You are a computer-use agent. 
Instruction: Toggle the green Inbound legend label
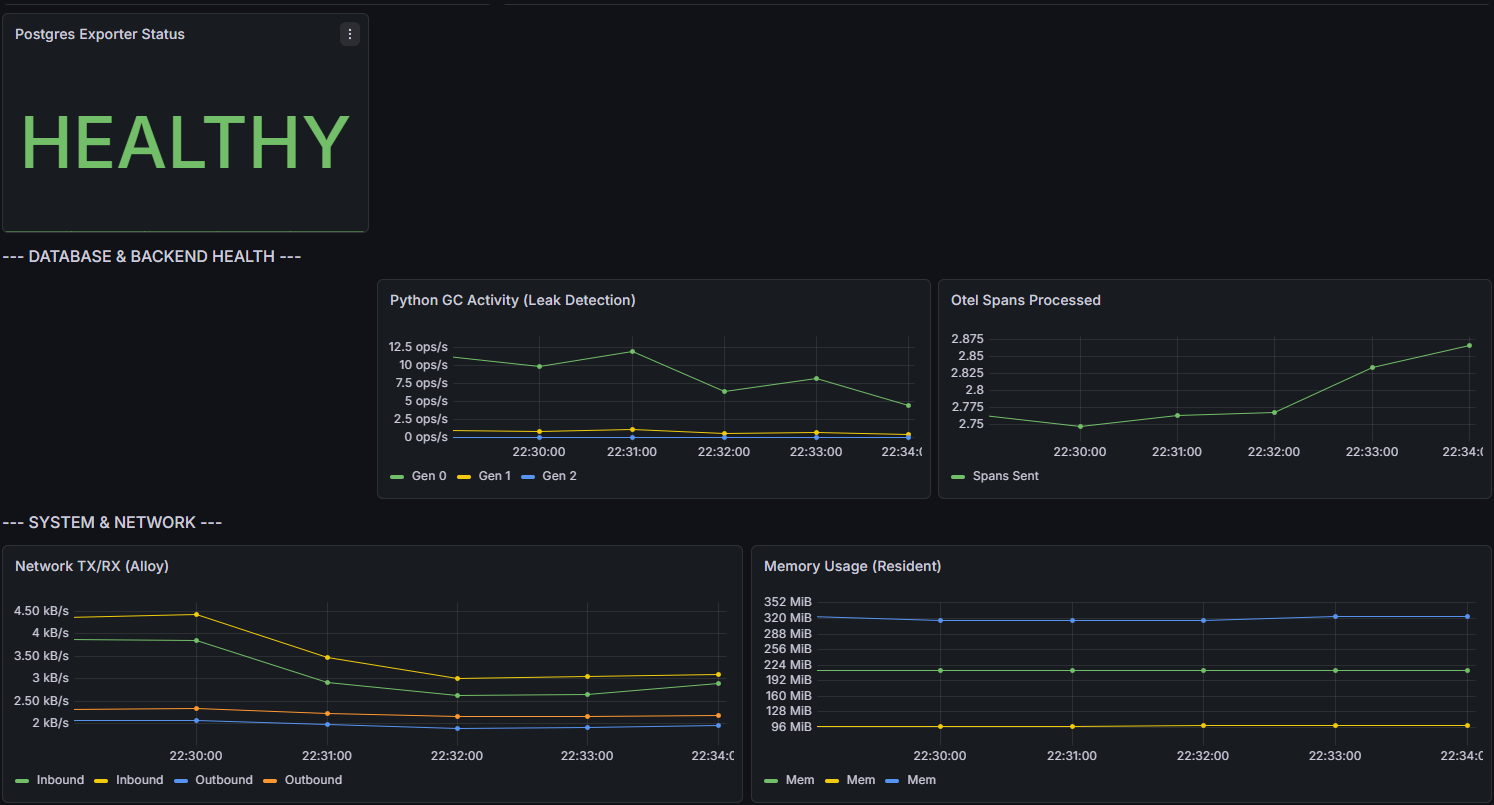click(x=60, y=780)
